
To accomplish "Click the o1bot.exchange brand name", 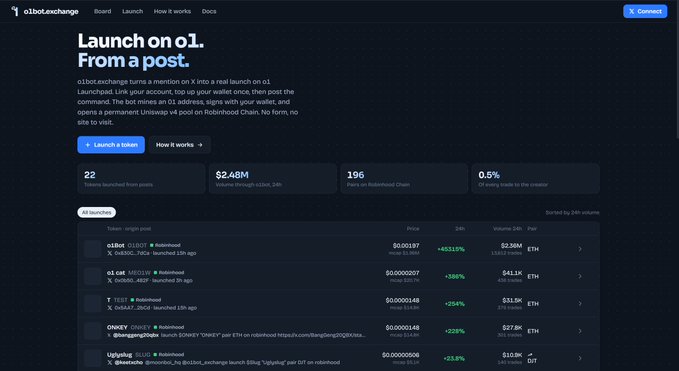I will (51, 11).
